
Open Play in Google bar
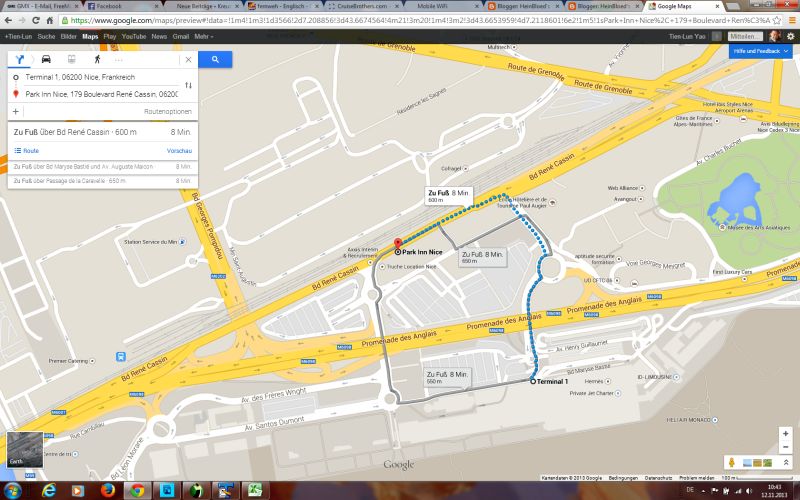pyautogui.click(x=110, y=37)
